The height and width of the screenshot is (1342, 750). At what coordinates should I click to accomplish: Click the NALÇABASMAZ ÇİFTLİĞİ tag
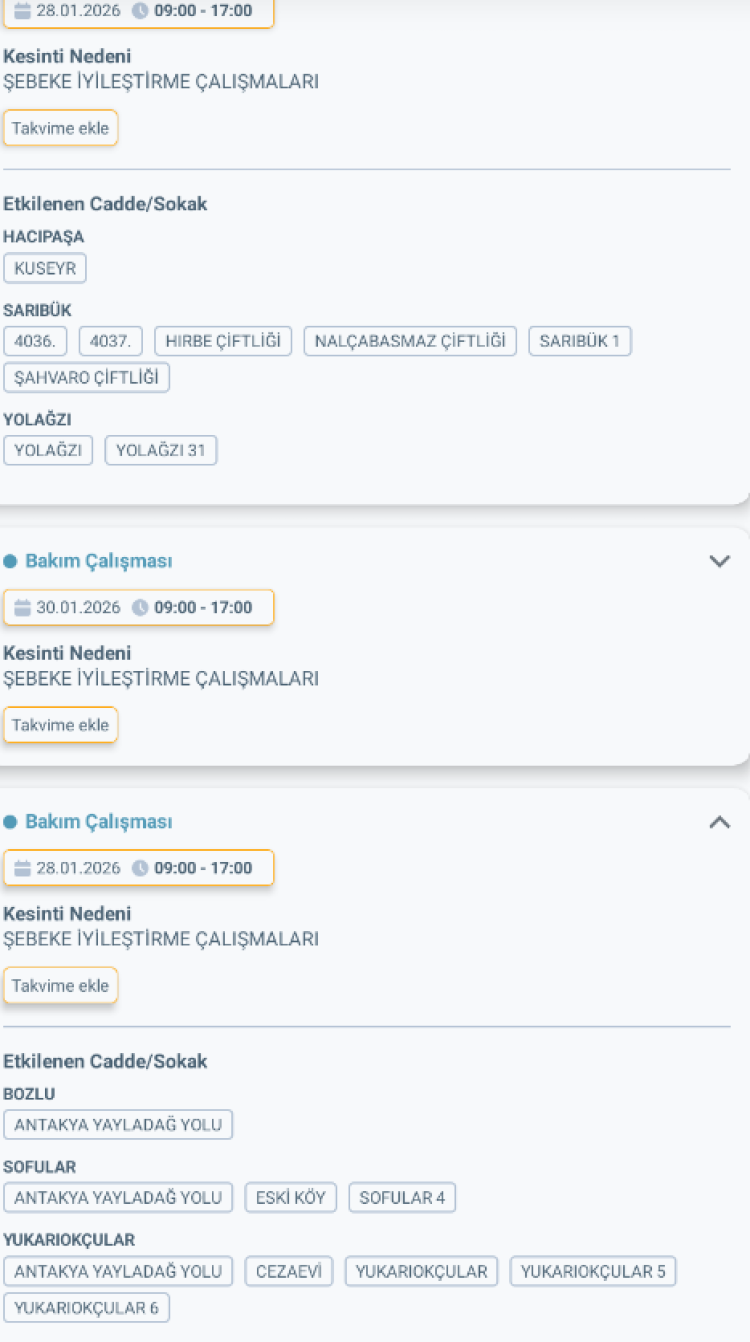pos(410,341)
